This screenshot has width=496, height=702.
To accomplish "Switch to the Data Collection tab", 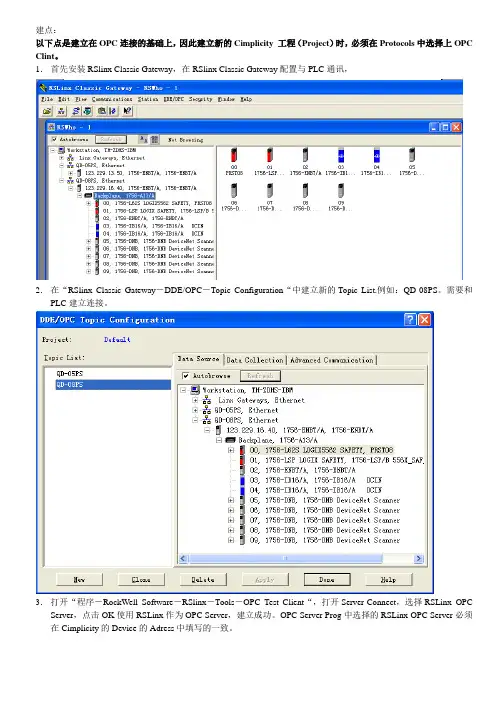I will tap(255, 360).
